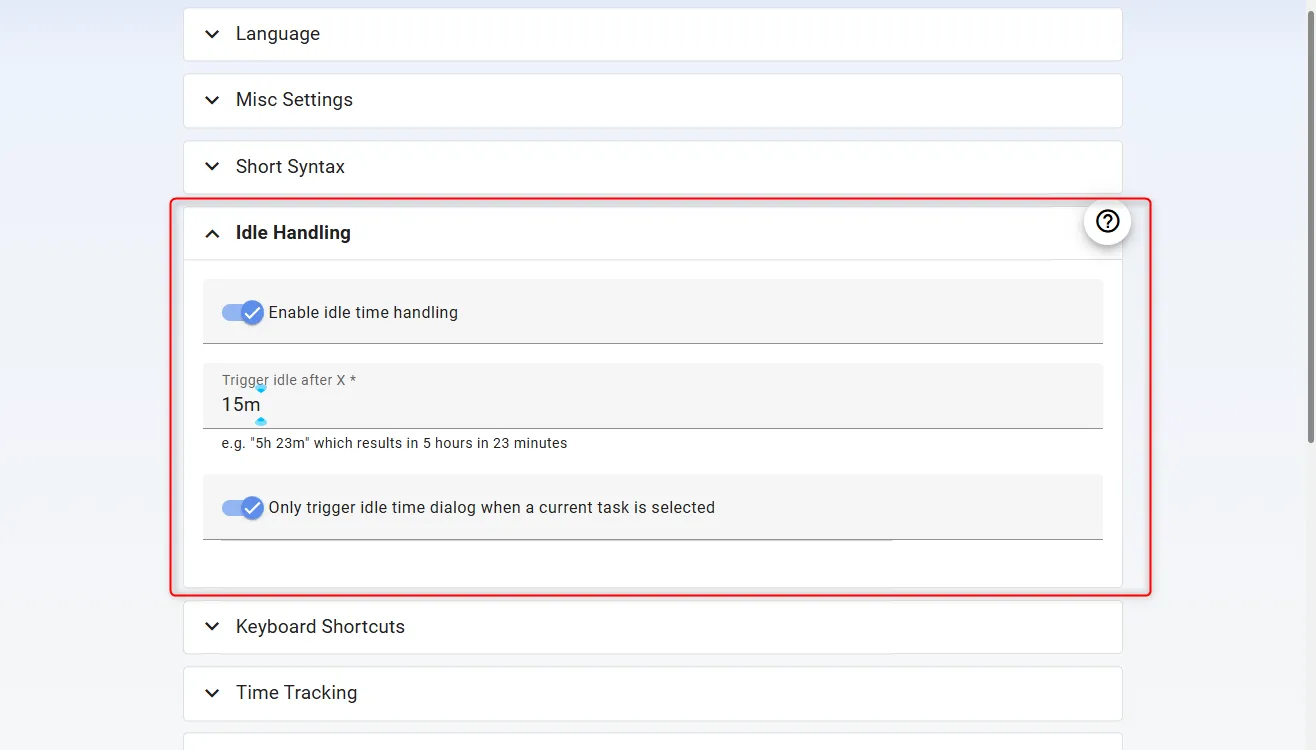The height and width of the screenshot is (750, 1316).
Task: Disable the idle time handling switch
Action: coord(243,312)
